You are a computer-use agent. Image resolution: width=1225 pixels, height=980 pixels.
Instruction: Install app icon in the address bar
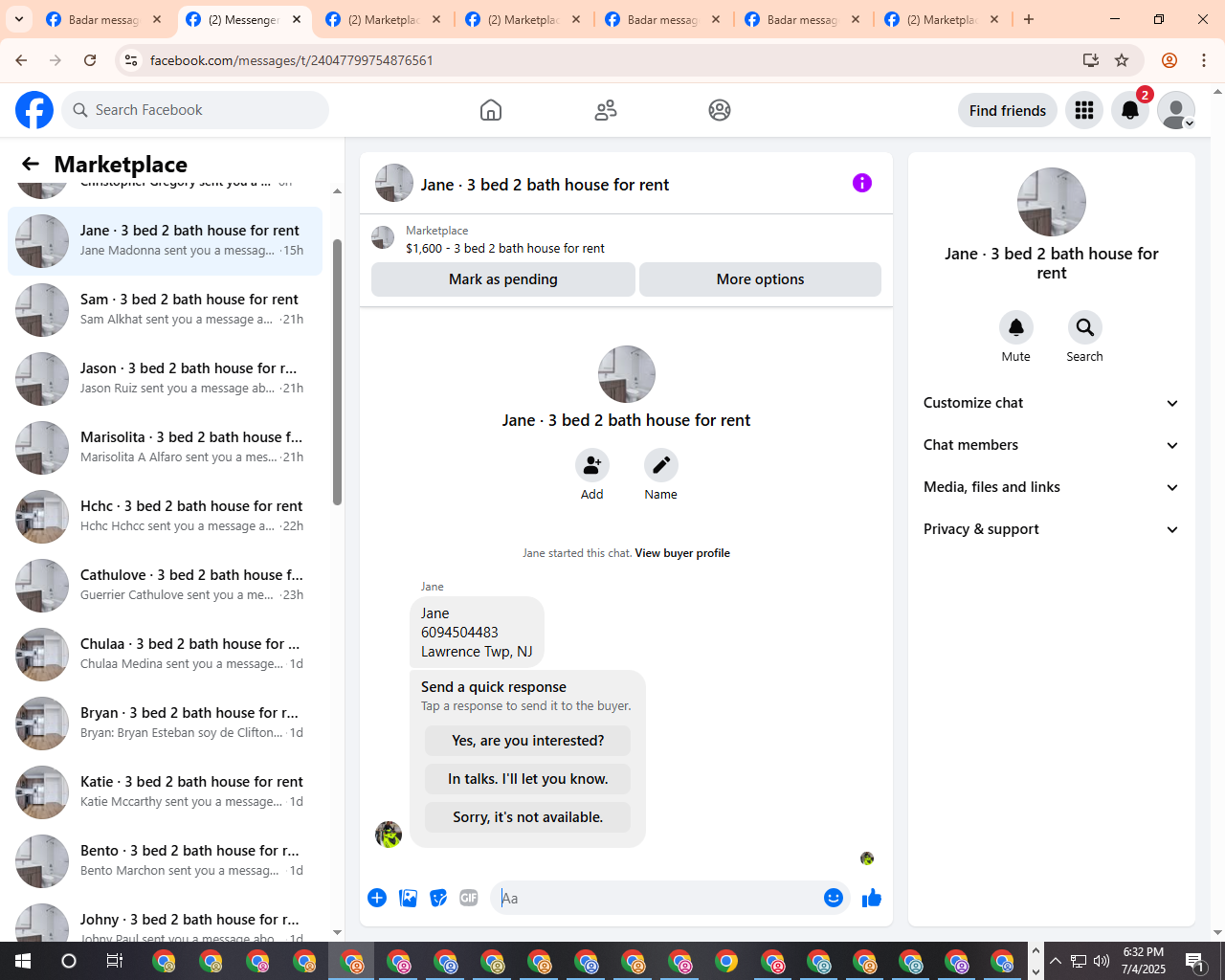click(1090, 60)
